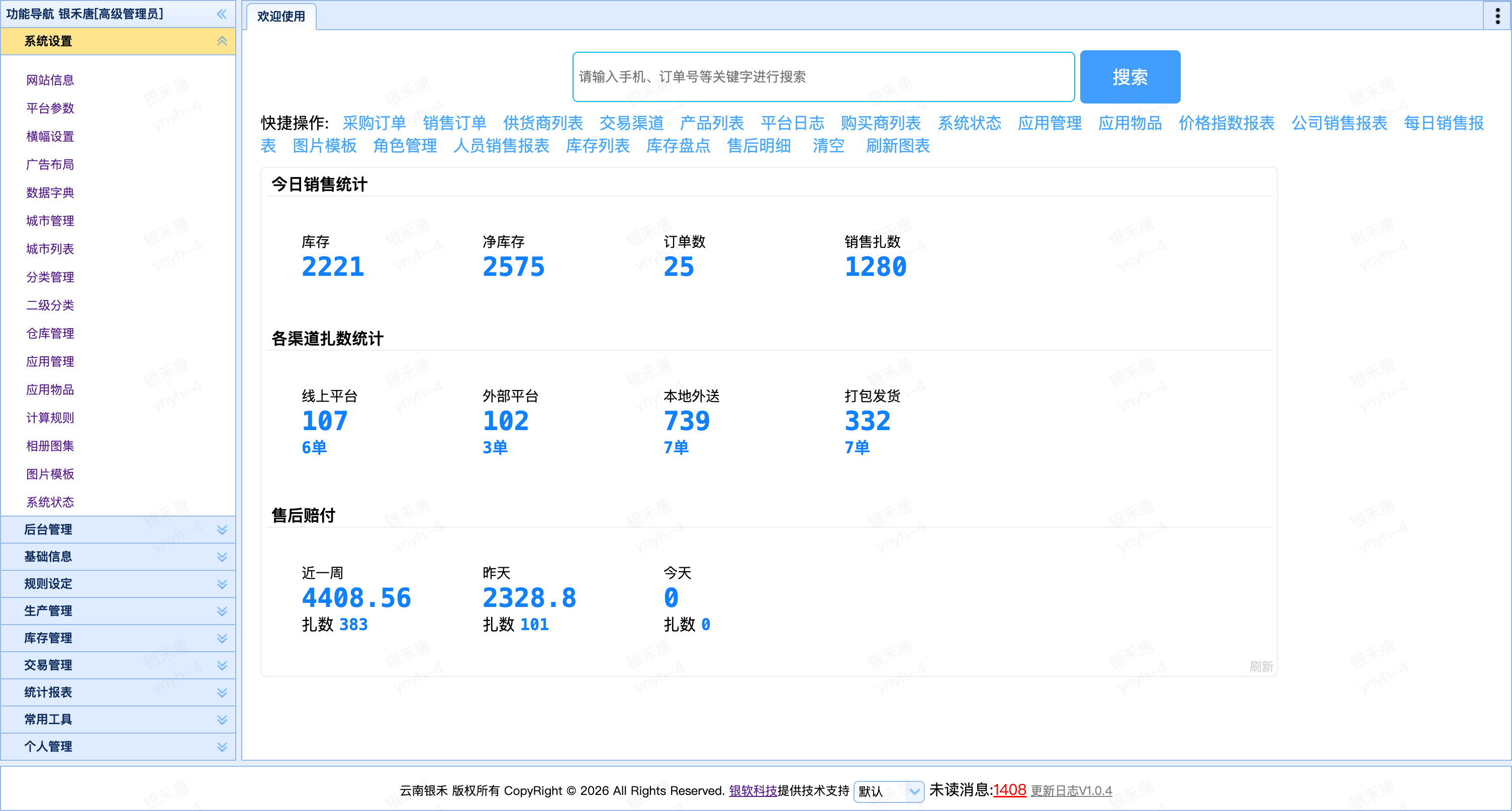This screenshot has width=1512, height=811.
Task: Expand the 个人管理 panel chevron
Action: pyautogui.click(x=222, y=747)
